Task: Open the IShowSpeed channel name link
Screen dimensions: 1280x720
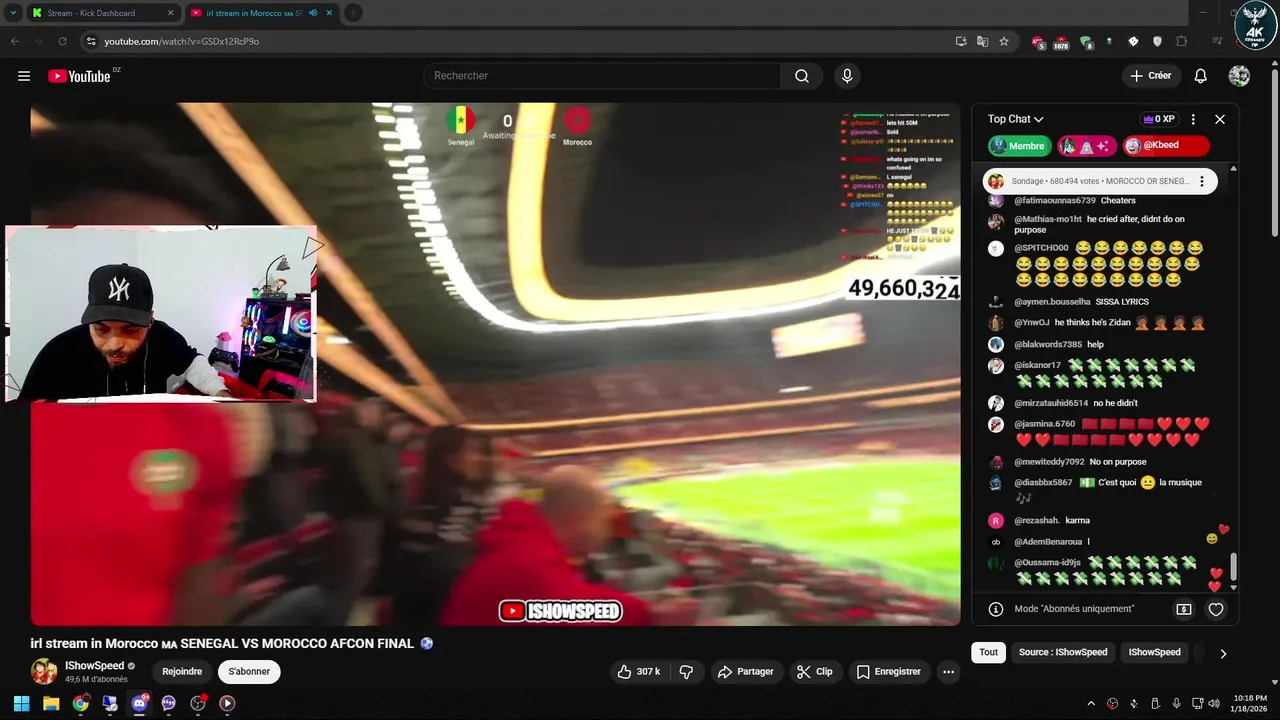Action: coord(94,666)
